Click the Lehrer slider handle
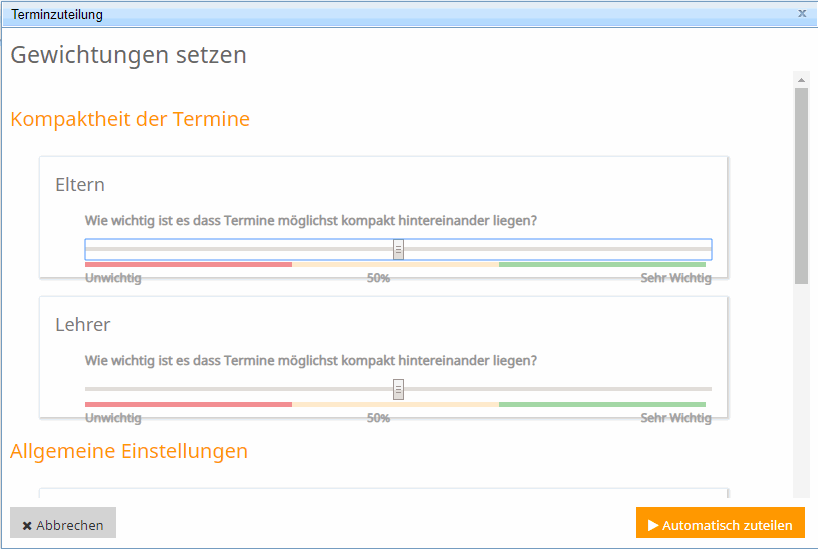This screenshot has width=818, height=549. (398, 389)
